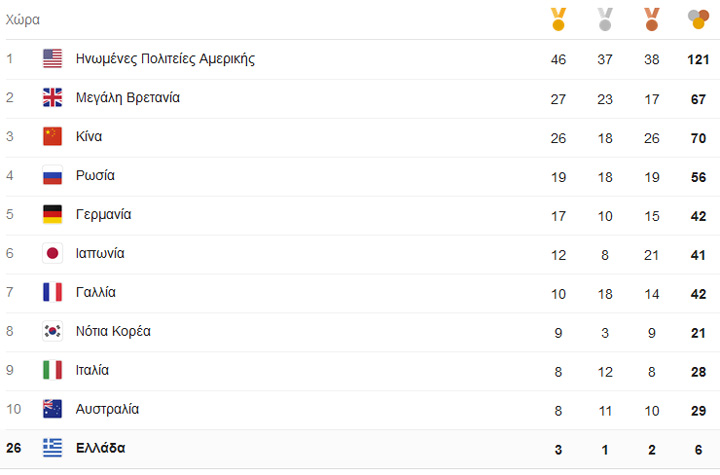
Task: Click the Japan flag icon
Action: [x=53, y=254]
